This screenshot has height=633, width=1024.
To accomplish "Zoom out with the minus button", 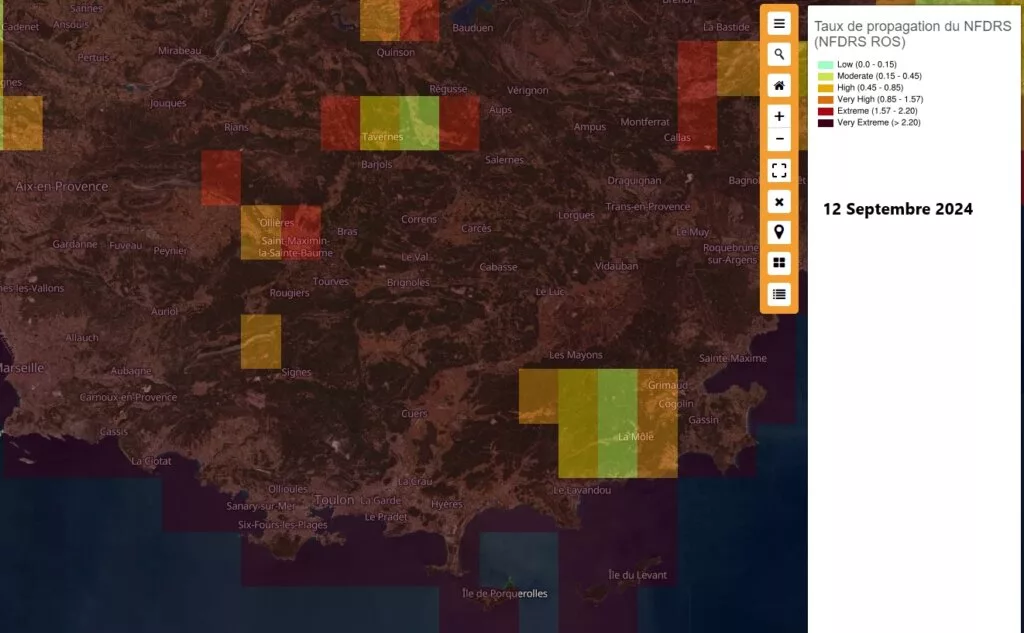I will click(779, 139).
